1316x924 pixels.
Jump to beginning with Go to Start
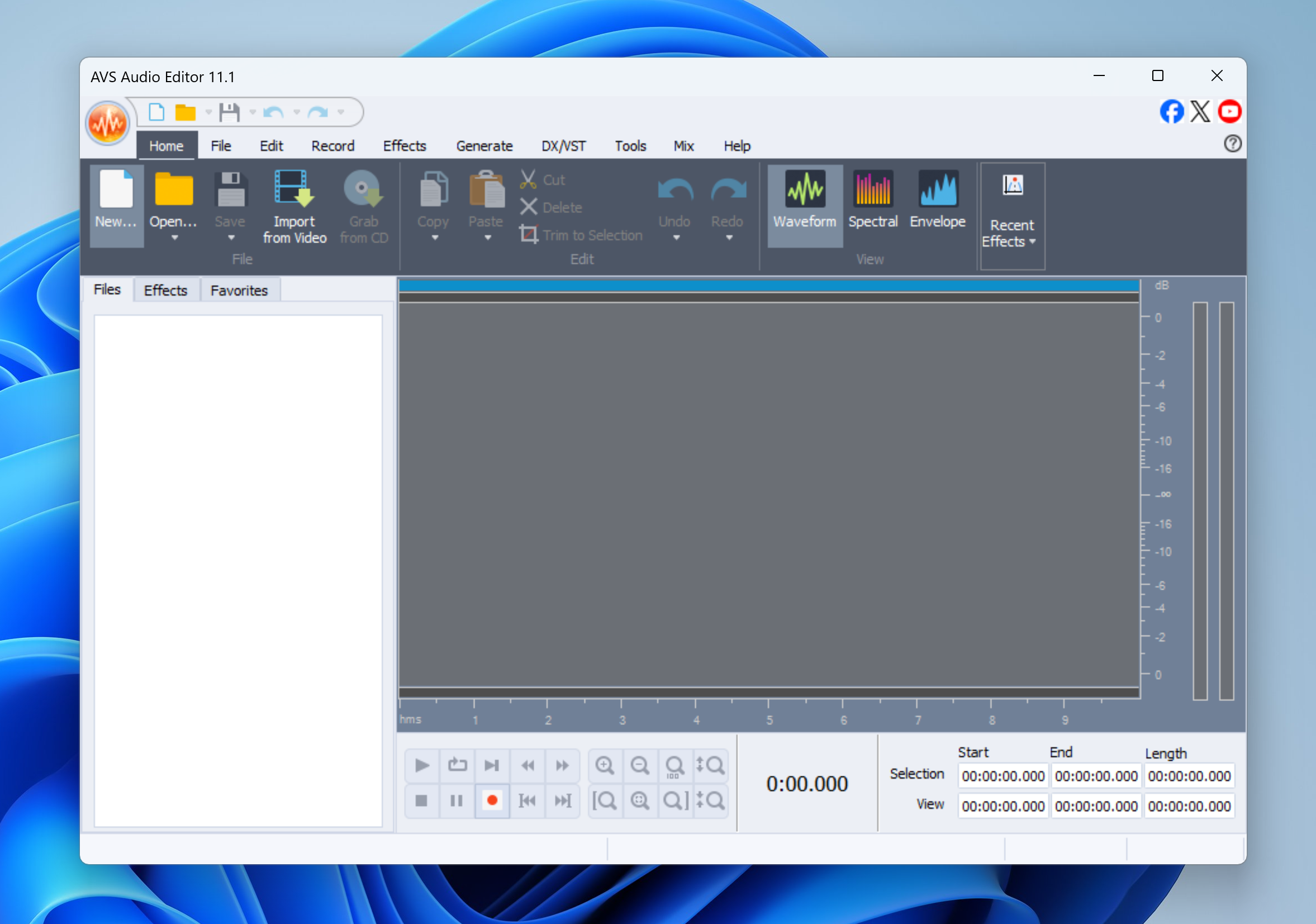pos(528,800)
